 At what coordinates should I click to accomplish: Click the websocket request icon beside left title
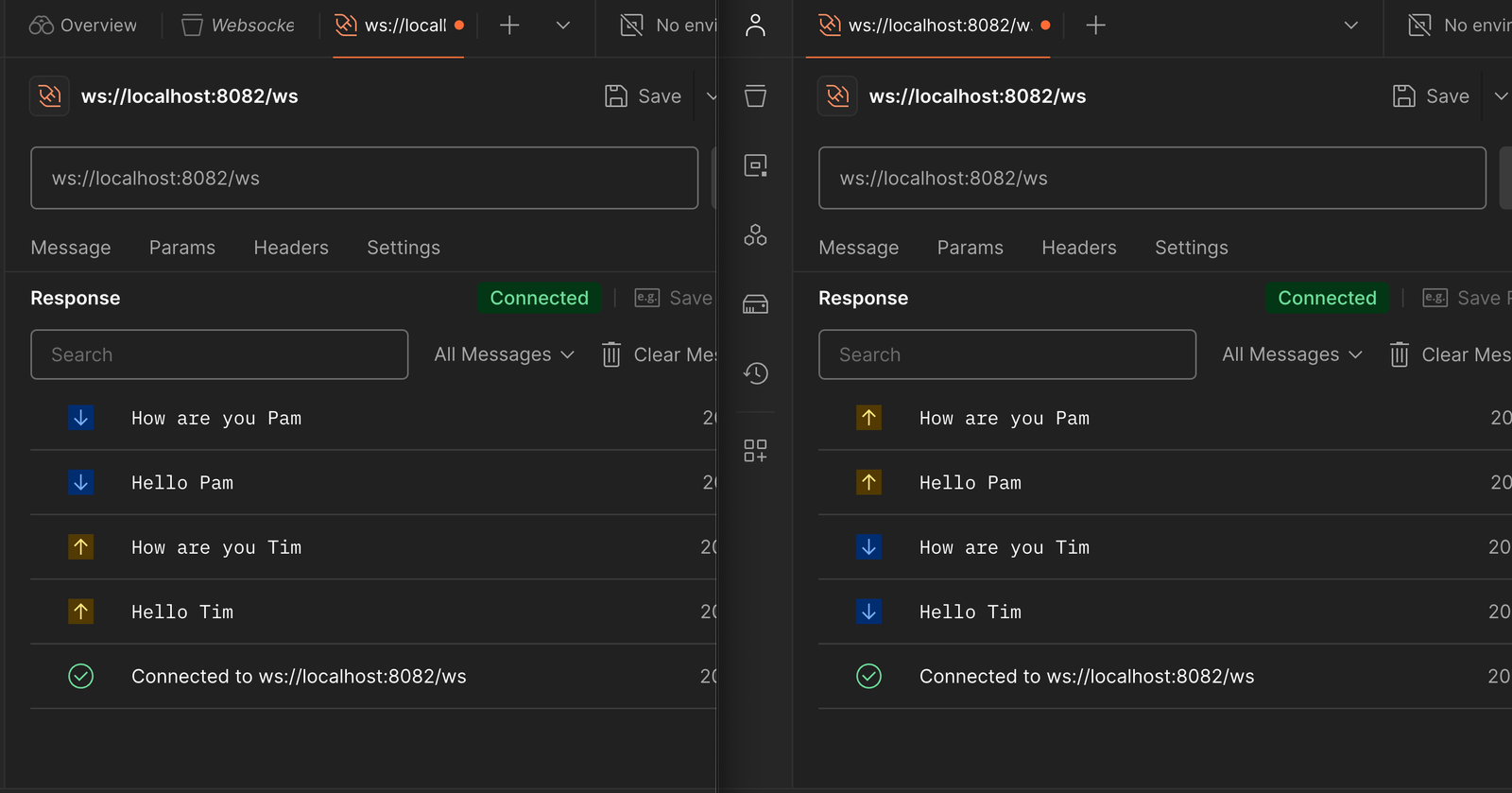tap(49, 95)
